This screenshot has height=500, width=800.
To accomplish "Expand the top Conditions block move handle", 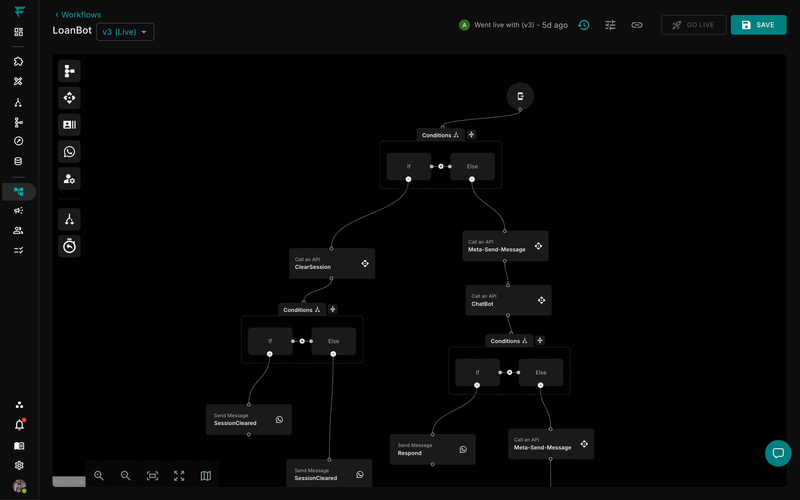I will coord(455,135).
